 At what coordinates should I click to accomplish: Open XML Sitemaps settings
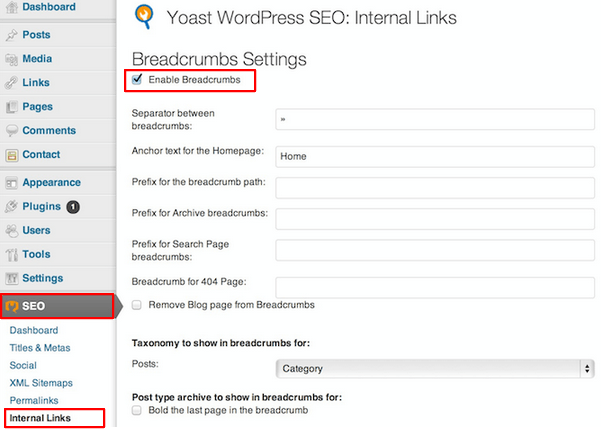(41, 383)
